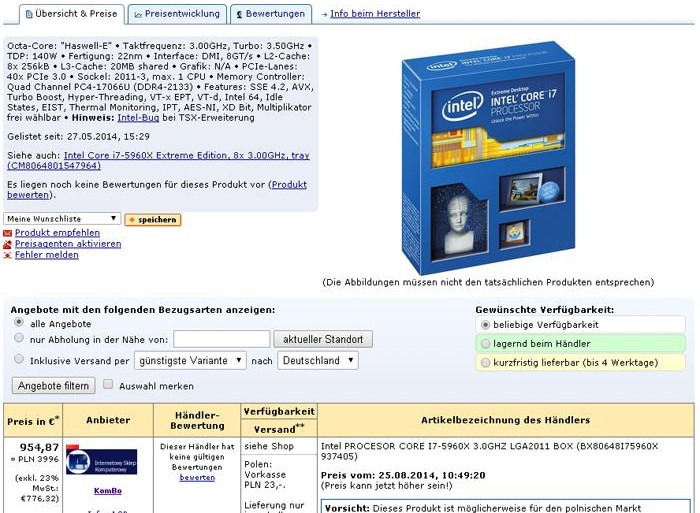
Task: Click the Produkt bewerten link
Action: click(x=157, y=190)
